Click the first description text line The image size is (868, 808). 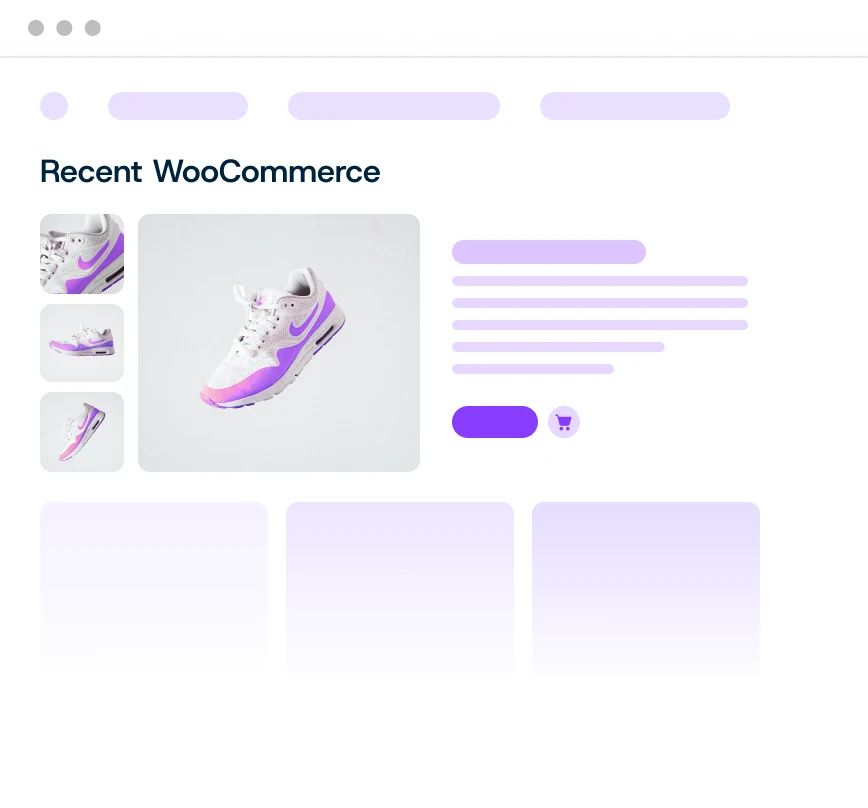click(600, 281)
